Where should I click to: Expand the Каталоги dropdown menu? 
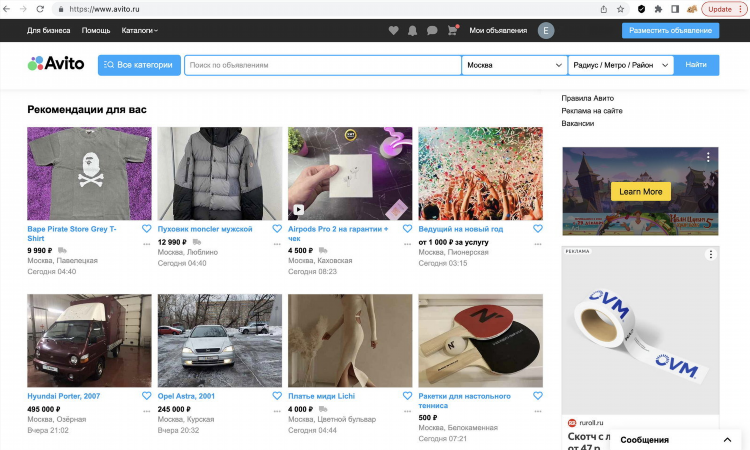pyautogui.click(x=139, y=31)
